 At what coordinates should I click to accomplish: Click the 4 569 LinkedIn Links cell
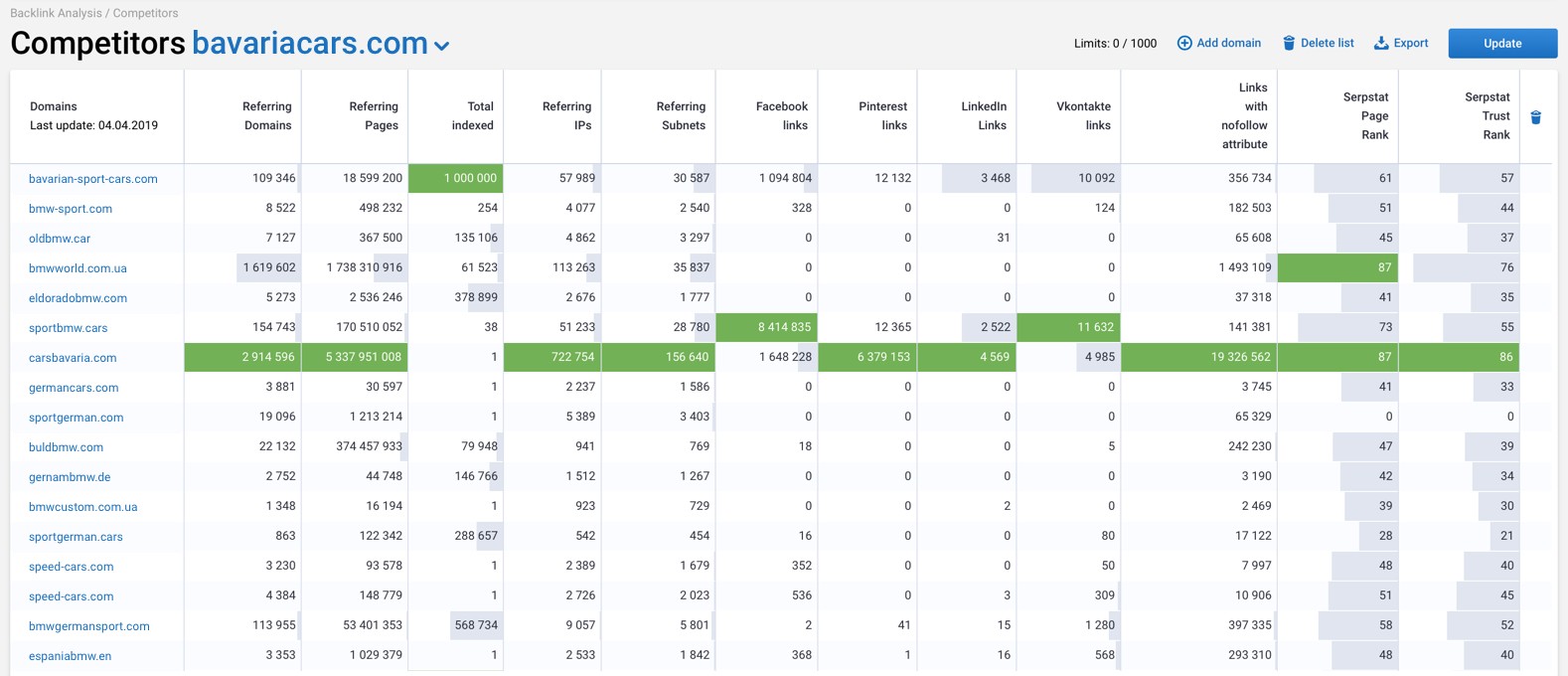pyautogui.click(x=967, y=357)
